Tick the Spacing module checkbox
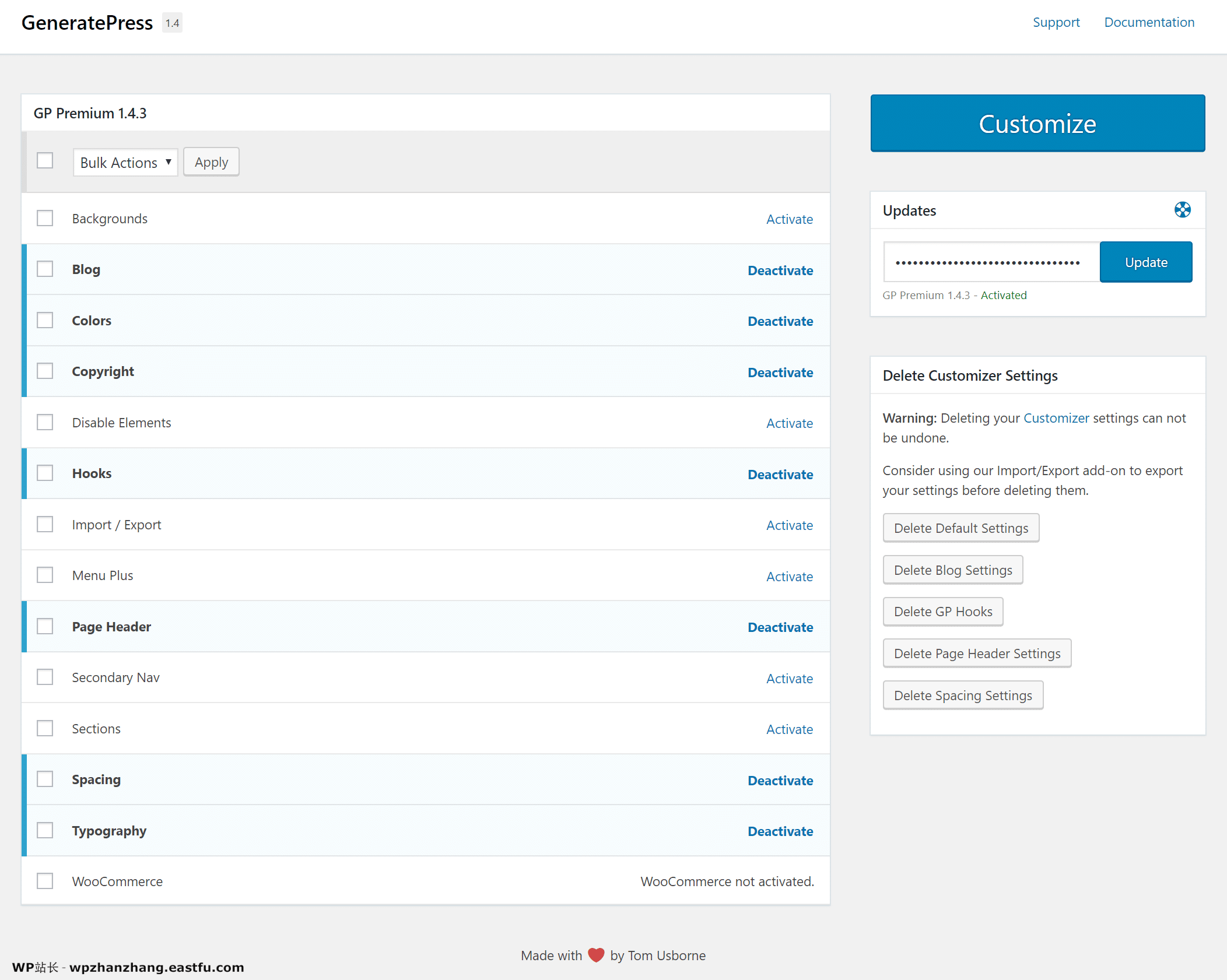This screenshot has width=1227, height=980. [45, 779]
